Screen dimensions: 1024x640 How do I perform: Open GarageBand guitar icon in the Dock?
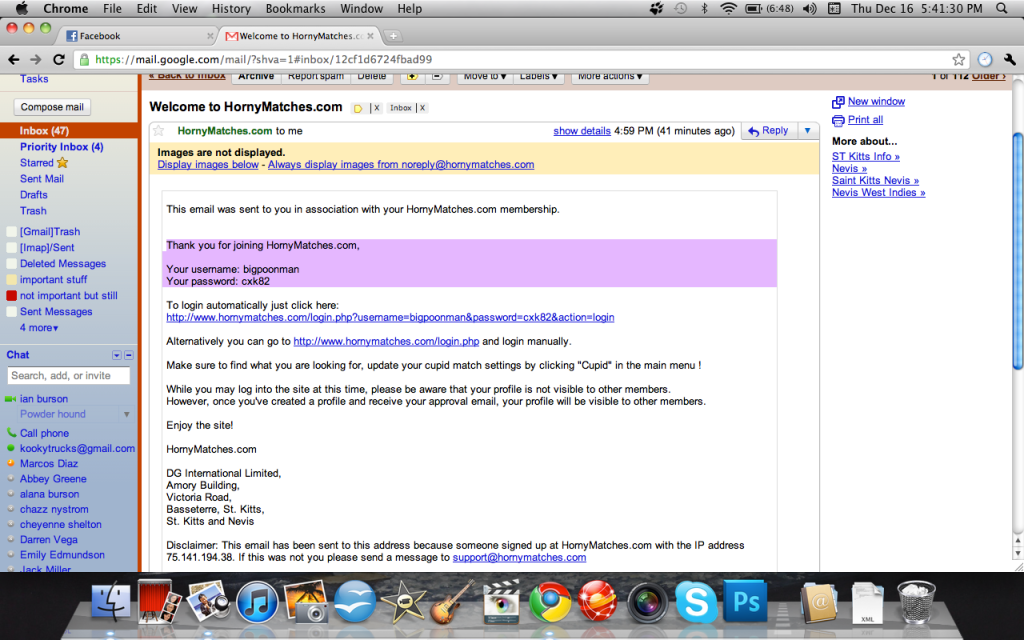(452, 602)
